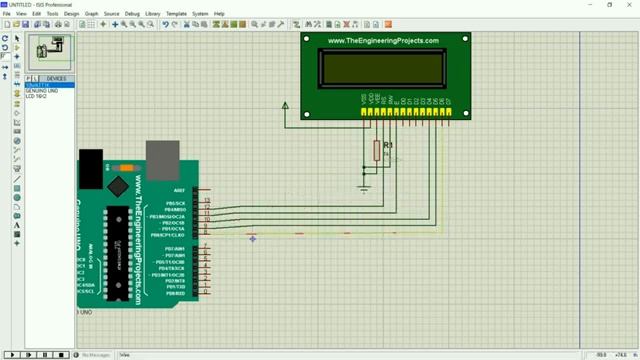Open the Help menu
Image resolution: width=640 pixels, height=360 pixels.
(x=219, y=13)
